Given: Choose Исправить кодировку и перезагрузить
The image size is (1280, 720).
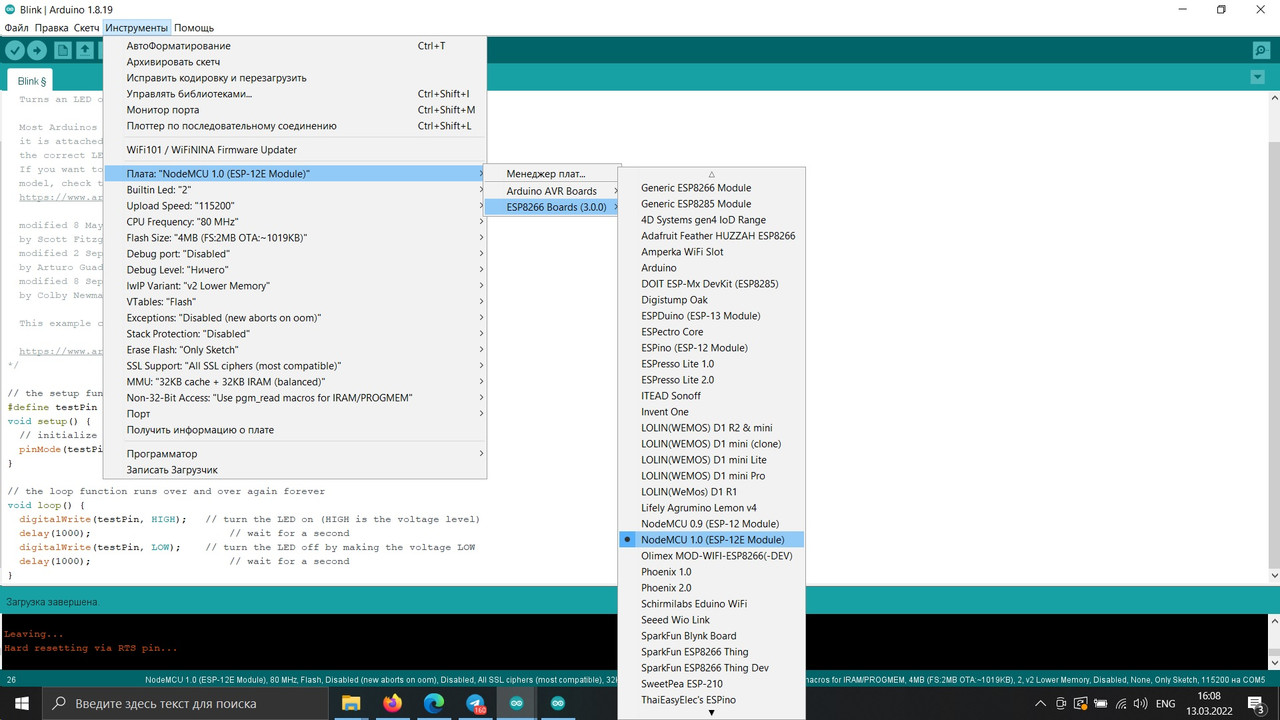Looking at the screenshot, I should (295, 78).
